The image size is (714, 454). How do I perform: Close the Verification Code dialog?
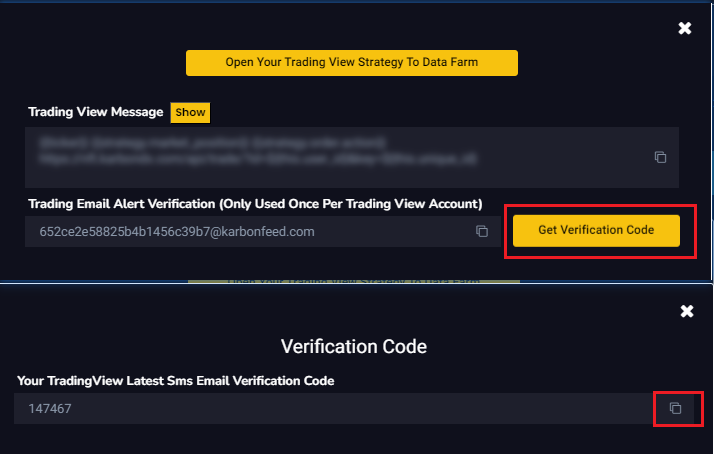point(687,311)
